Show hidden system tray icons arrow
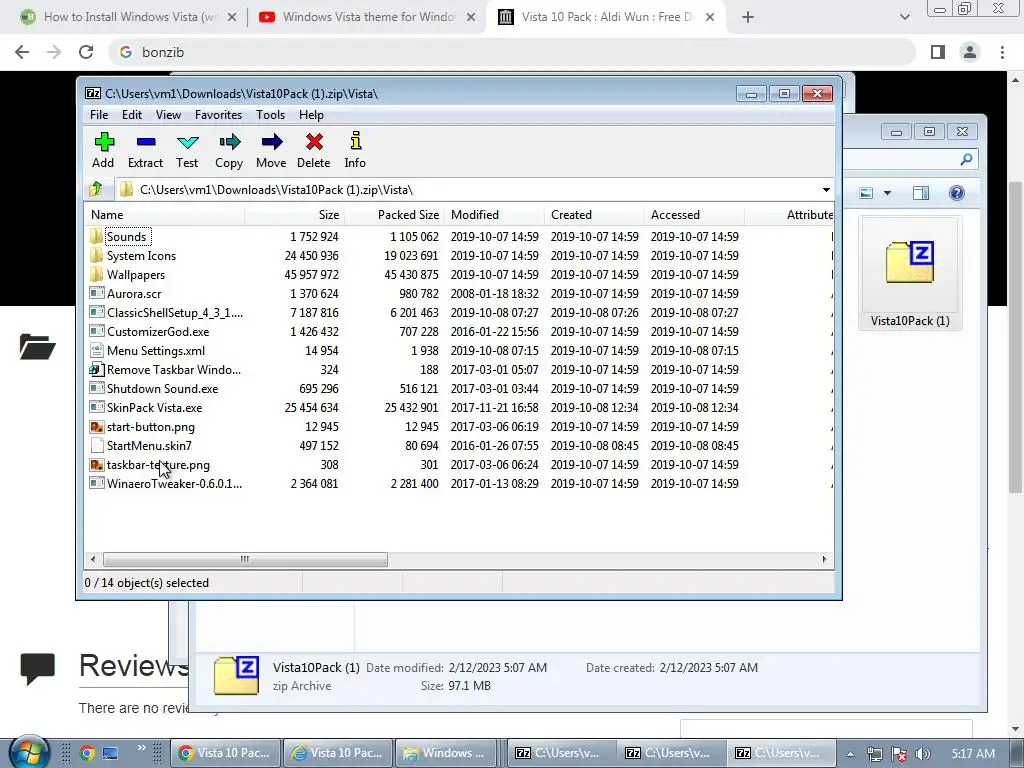This screenshot has width=1024, height=768. click(x=850, y=754)
